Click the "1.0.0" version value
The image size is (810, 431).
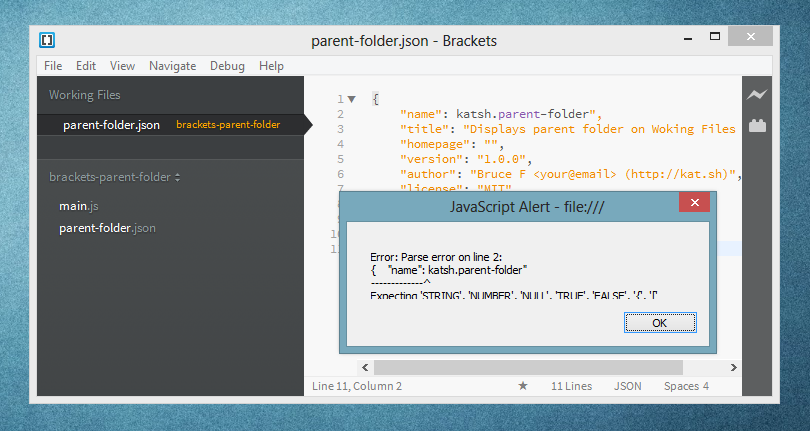click(x=501, y=159)
